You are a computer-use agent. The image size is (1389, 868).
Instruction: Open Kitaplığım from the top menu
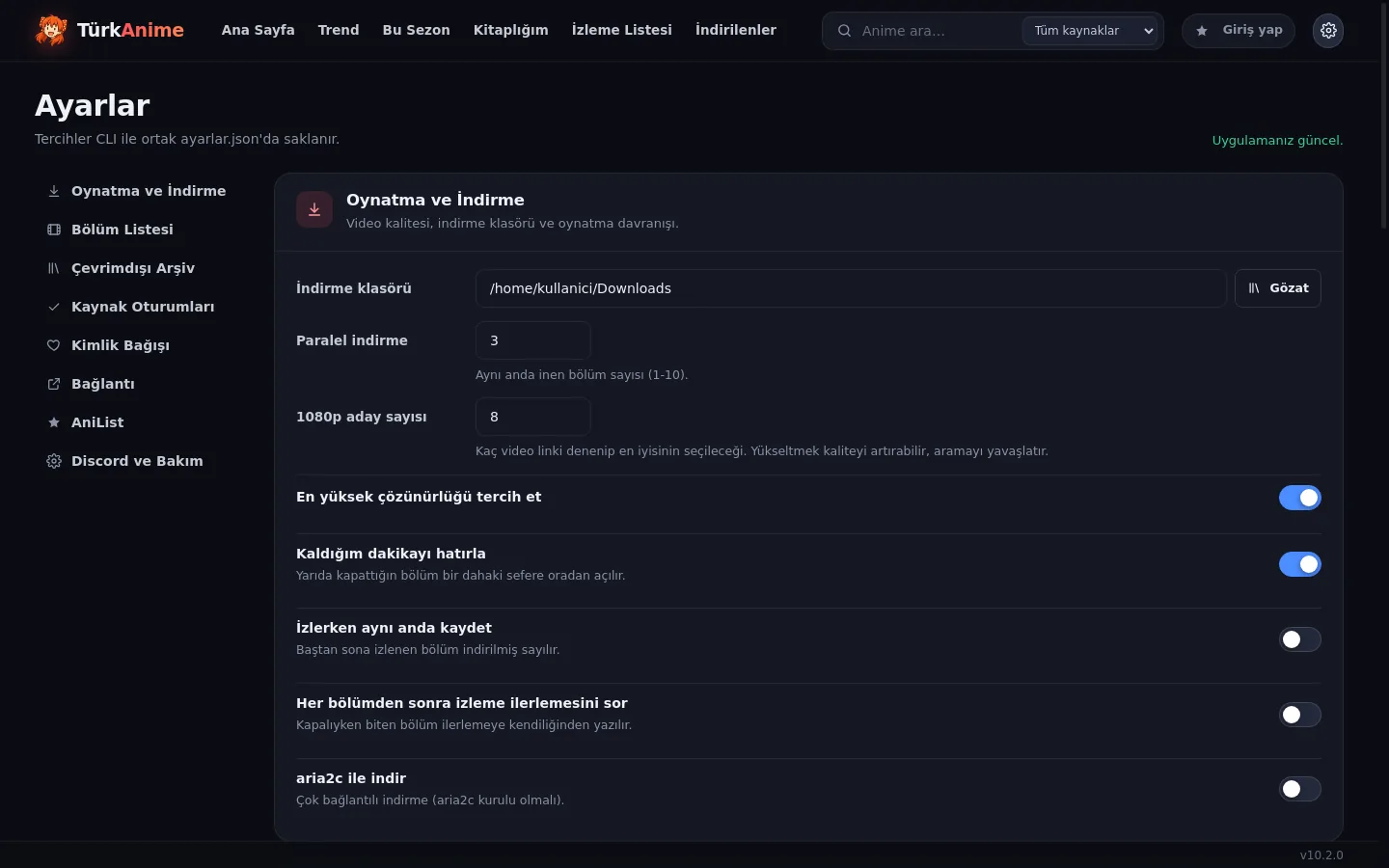click(510, 30)
